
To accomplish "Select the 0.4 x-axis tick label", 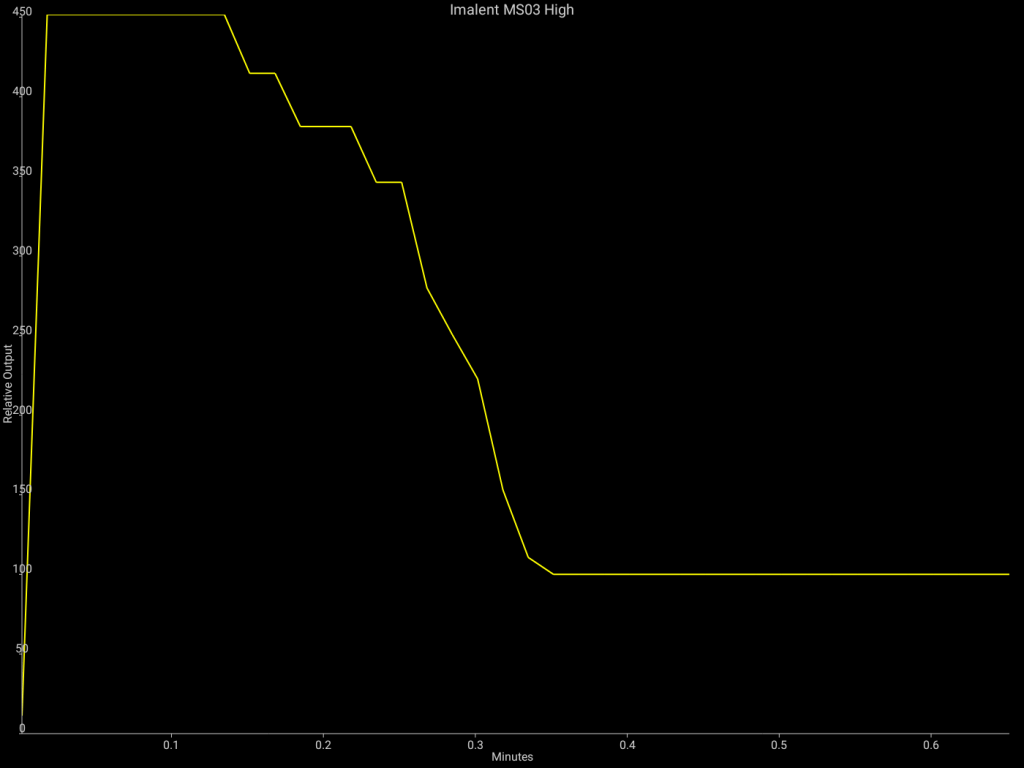I will (627, 745).
